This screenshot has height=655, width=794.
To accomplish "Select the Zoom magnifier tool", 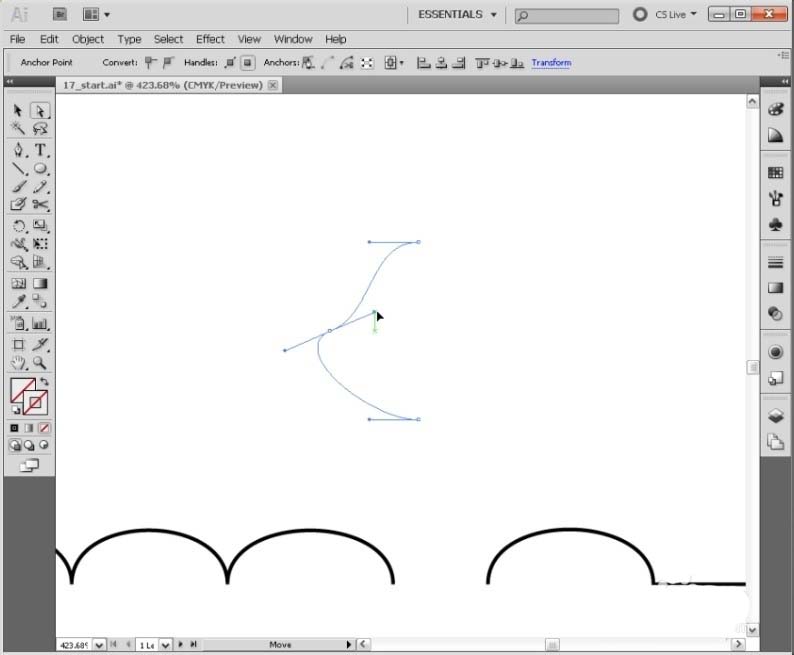I will 40,363.
